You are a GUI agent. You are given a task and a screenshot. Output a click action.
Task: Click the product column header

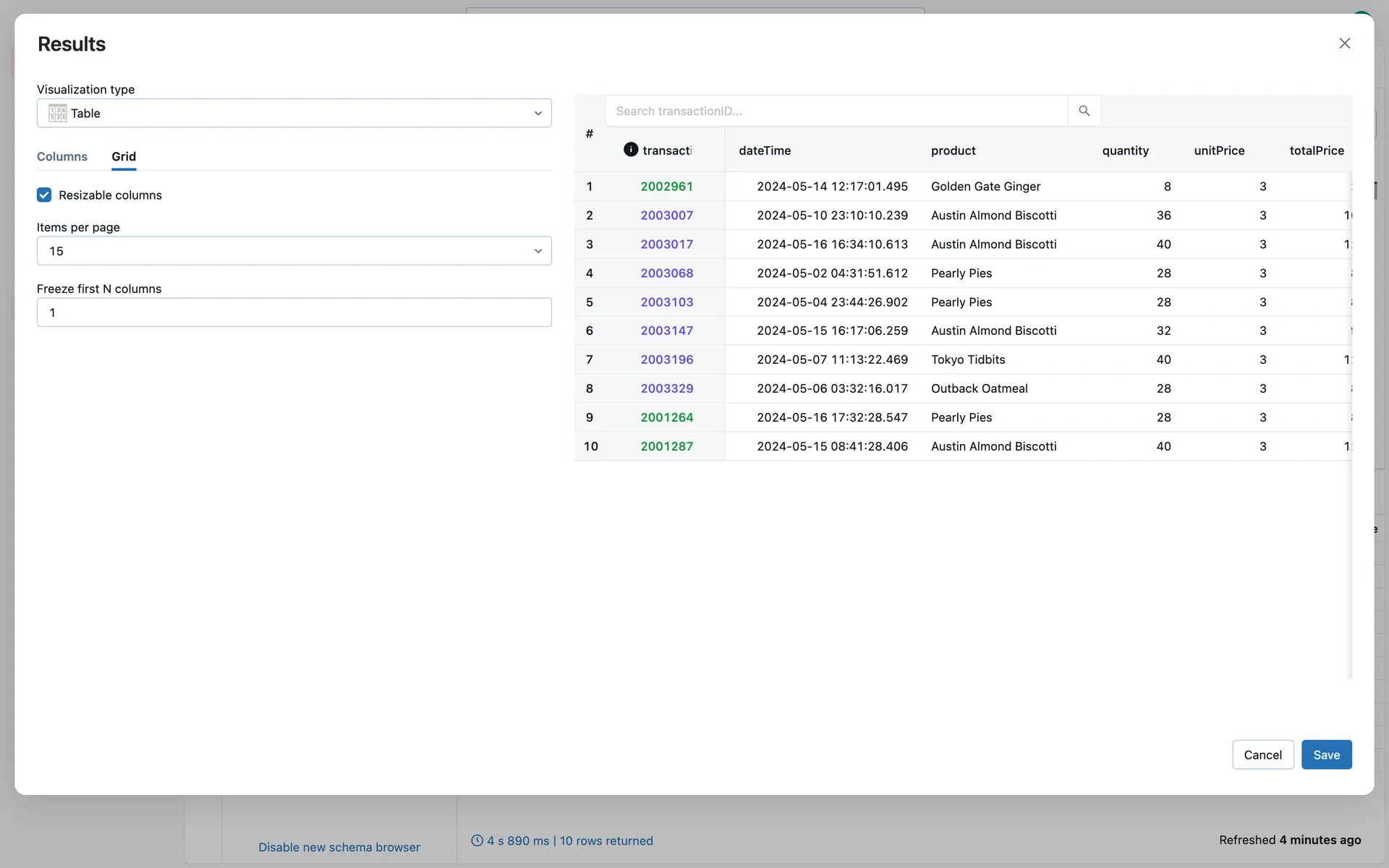click(x=953, y=150)
